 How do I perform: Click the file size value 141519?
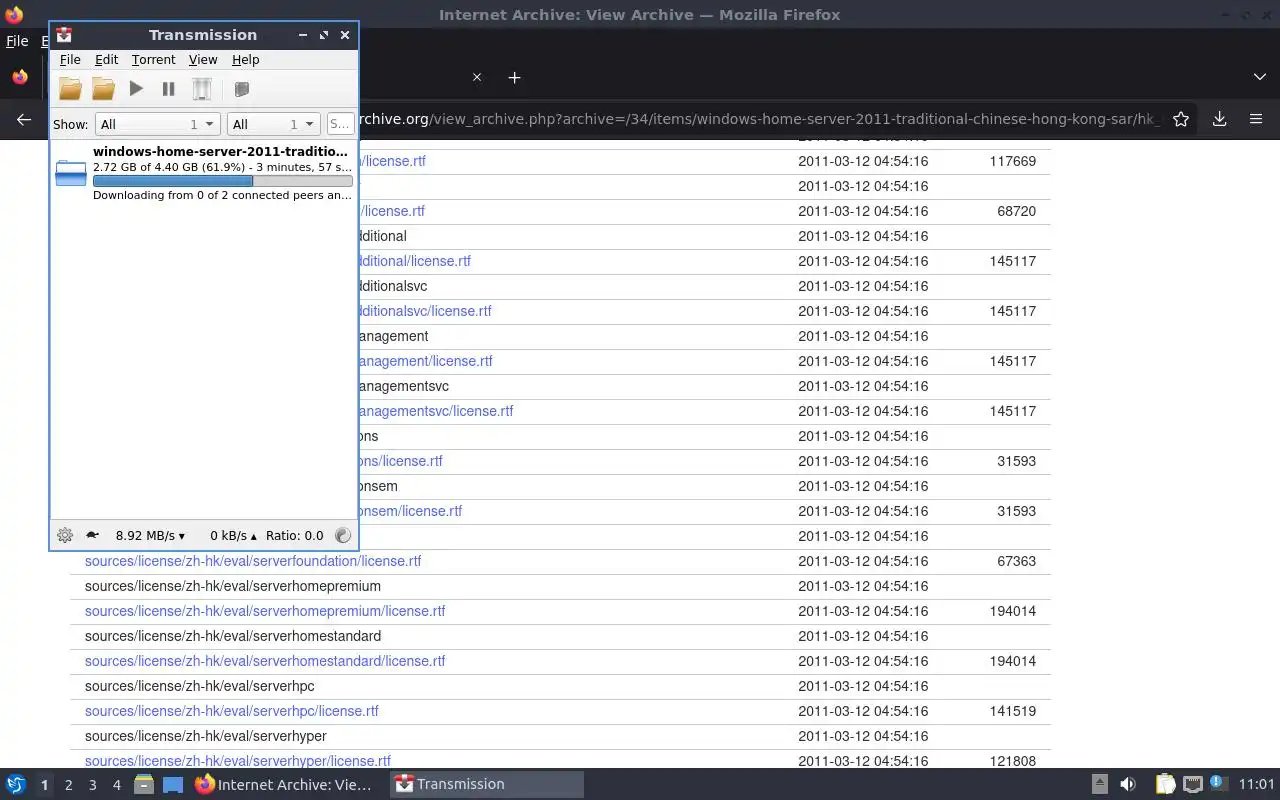[x=1012, y=711]
